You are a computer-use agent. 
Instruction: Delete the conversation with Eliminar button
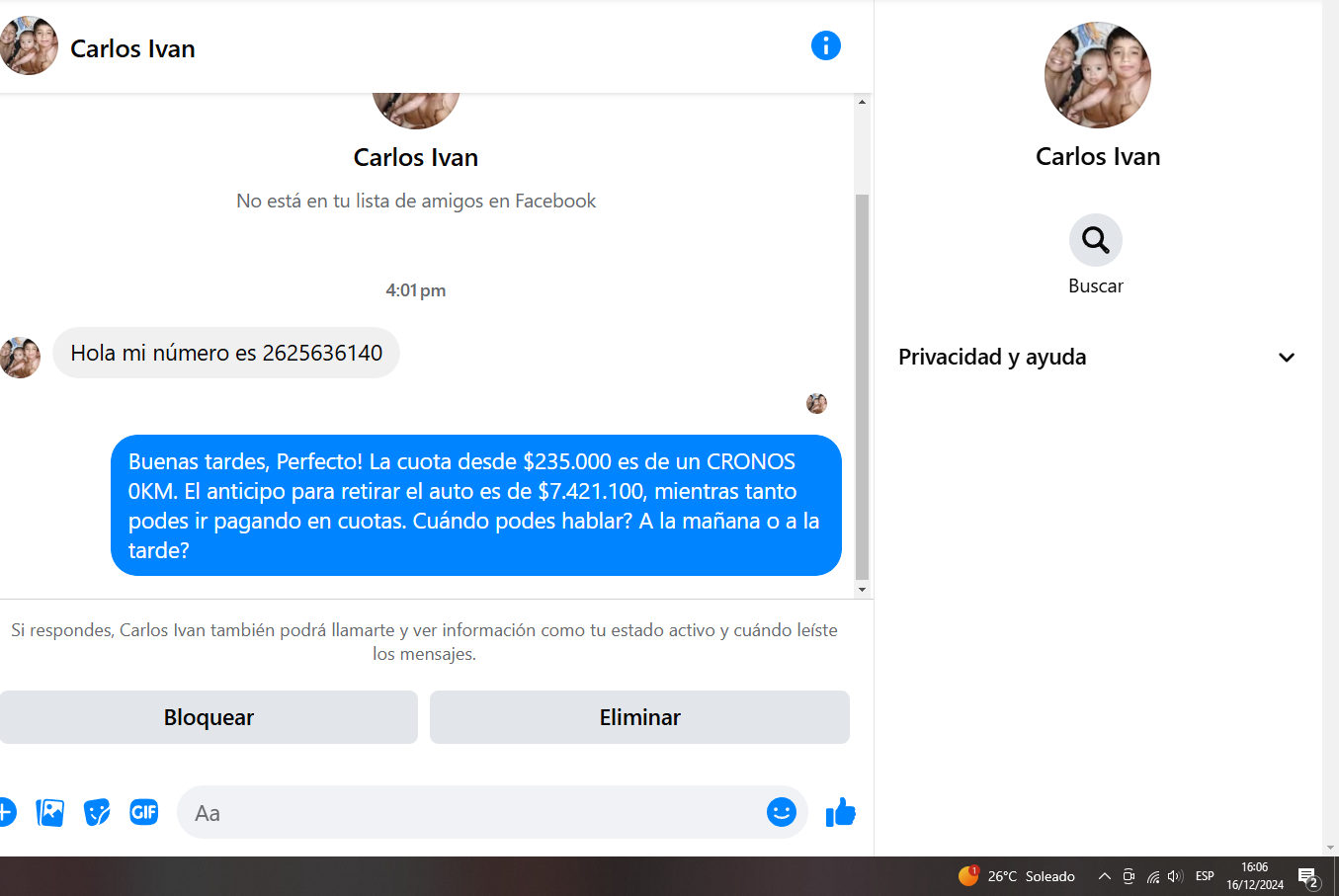coord(639,717)
